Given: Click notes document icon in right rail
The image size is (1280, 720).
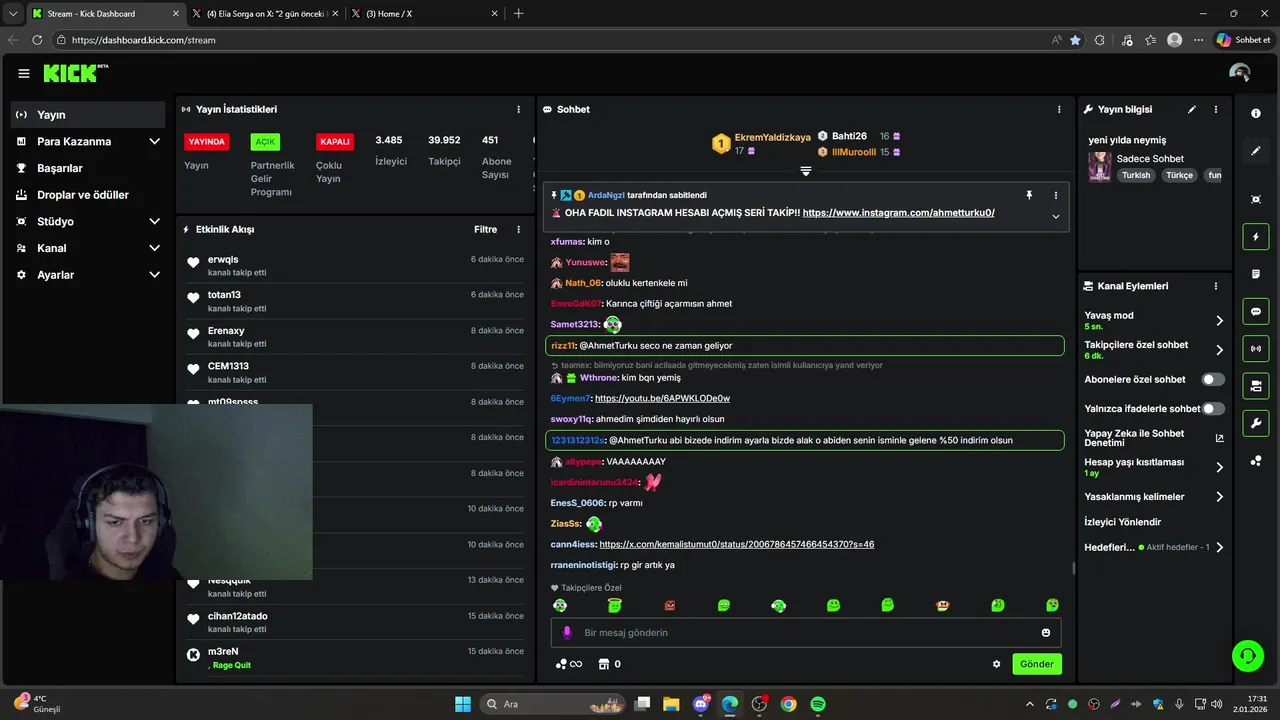Looking at the screenshot, I should (1256, 274).
